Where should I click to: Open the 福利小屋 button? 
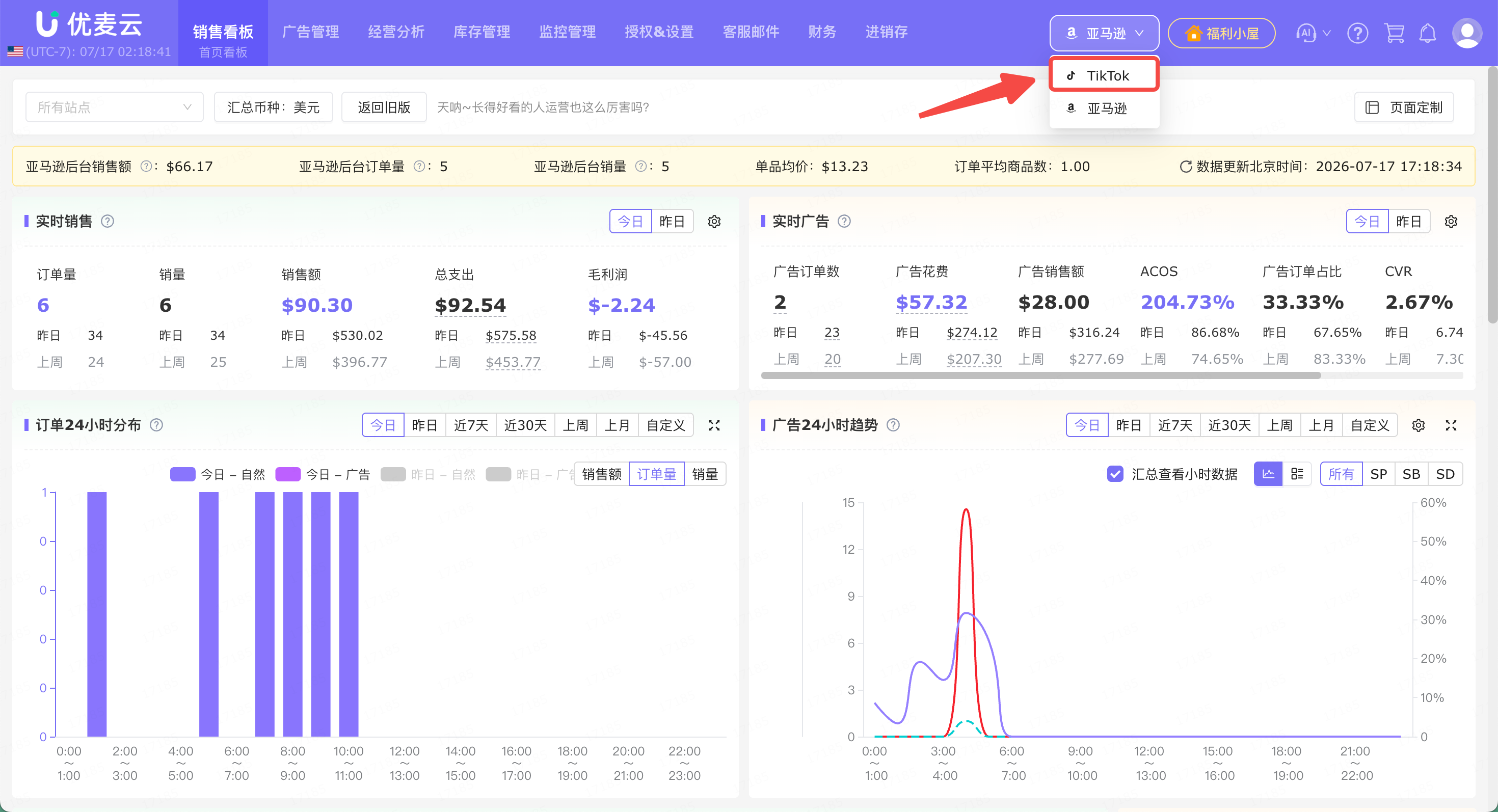(1221, 33)
